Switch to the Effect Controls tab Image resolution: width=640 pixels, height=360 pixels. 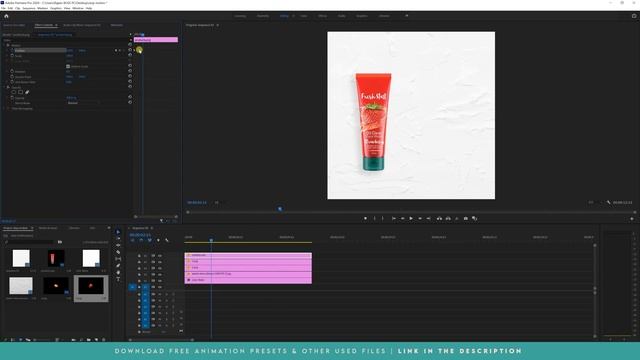(44, 25)
